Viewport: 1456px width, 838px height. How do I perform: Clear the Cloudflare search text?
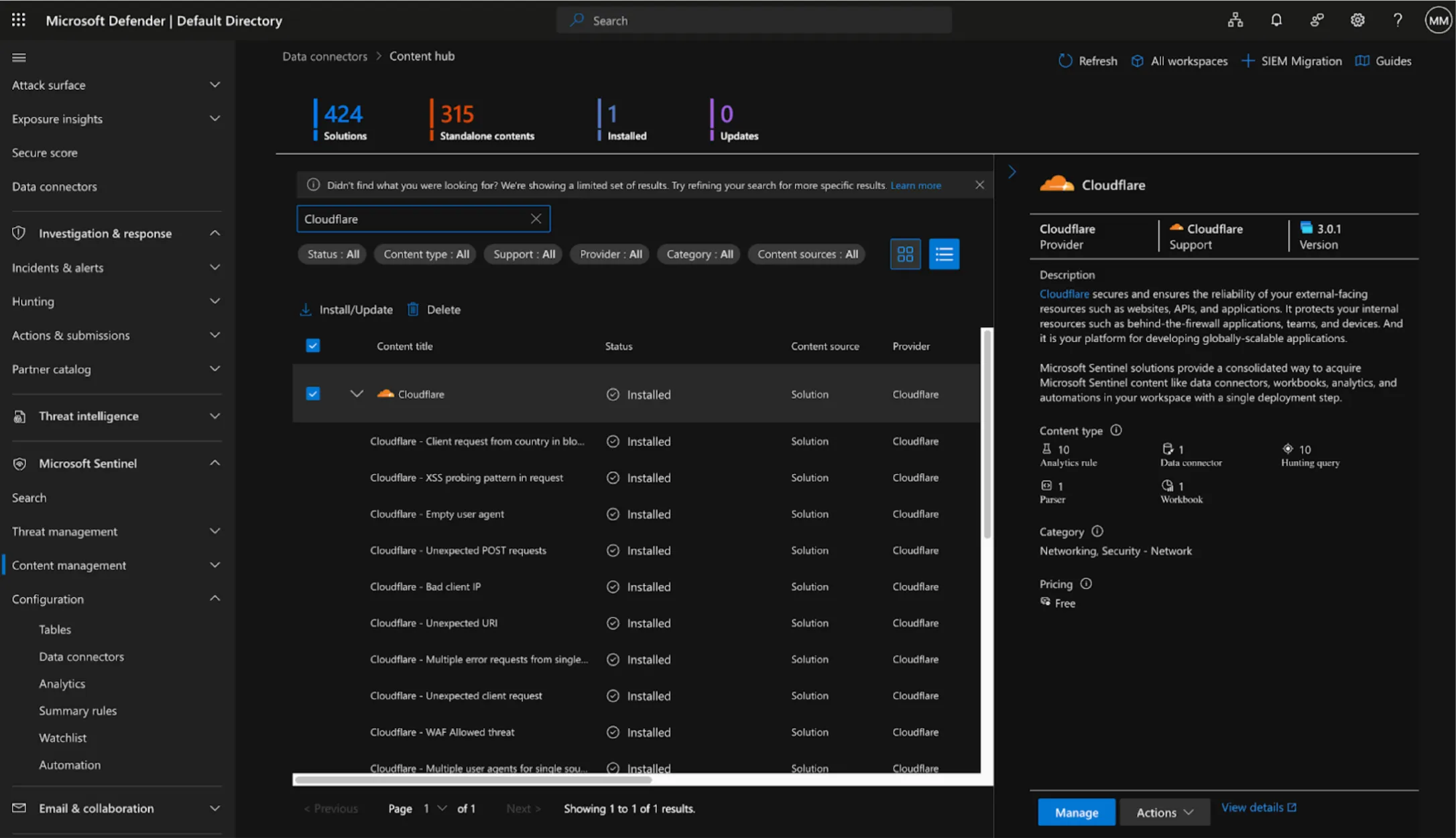(x=536, y=219)
